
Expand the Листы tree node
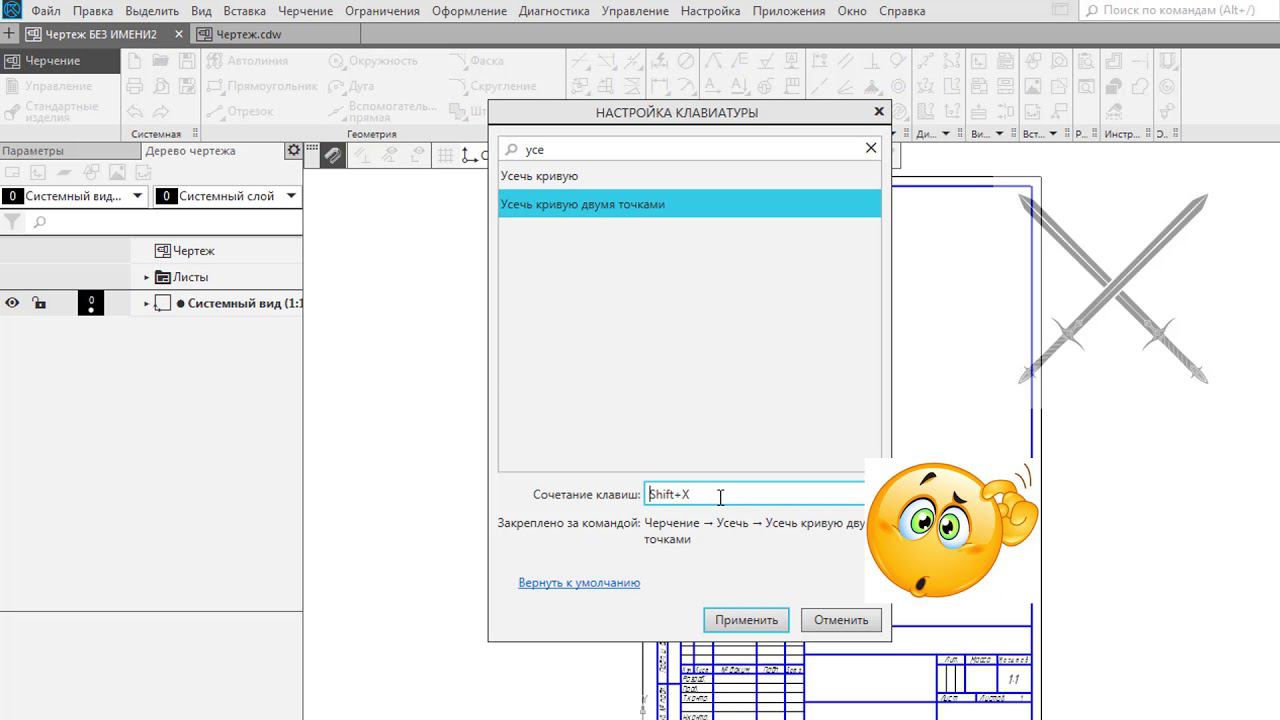click(146, 277)
